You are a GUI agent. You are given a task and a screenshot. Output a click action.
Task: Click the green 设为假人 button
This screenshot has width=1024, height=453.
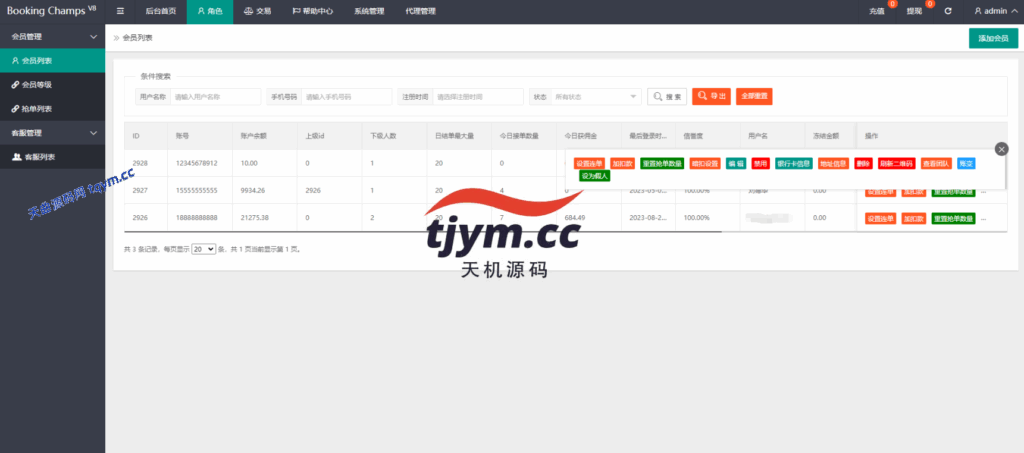coord(594,176)
